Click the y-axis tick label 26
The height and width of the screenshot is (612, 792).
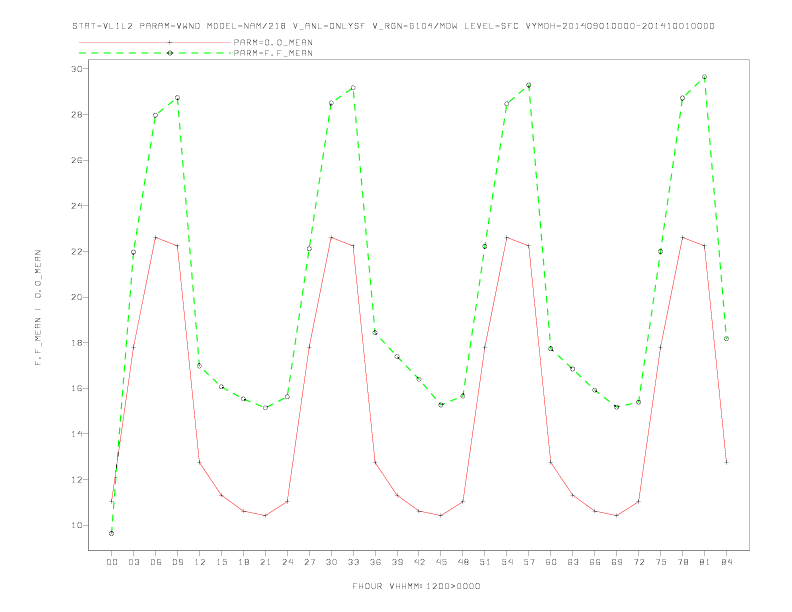click(77, 160)
